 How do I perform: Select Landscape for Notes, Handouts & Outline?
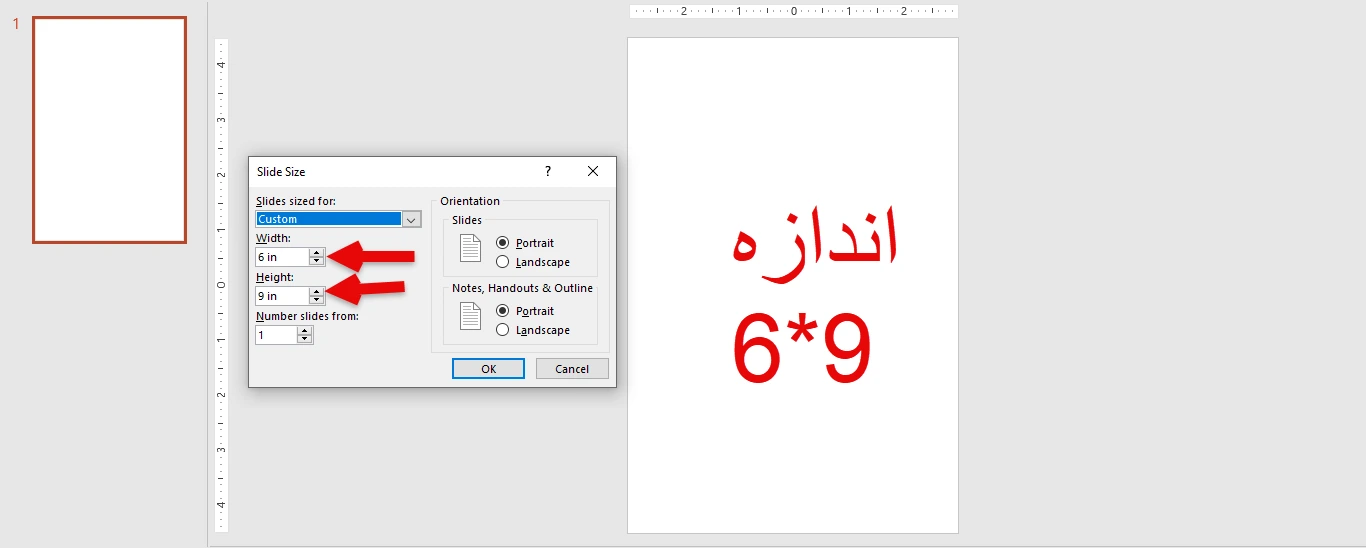pos(503,330)
